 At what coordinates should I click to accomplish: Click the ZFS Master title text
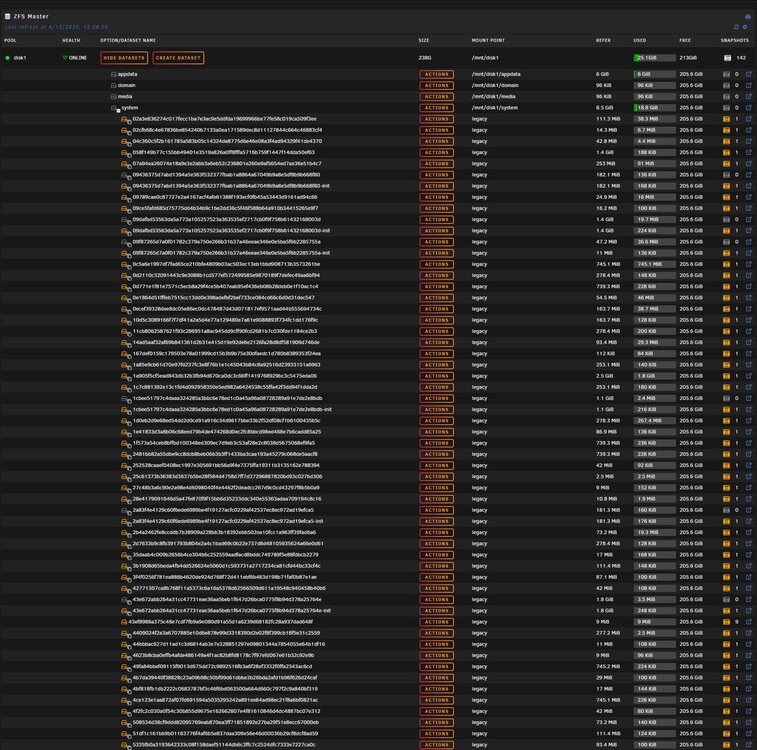(x=31, y=16)
